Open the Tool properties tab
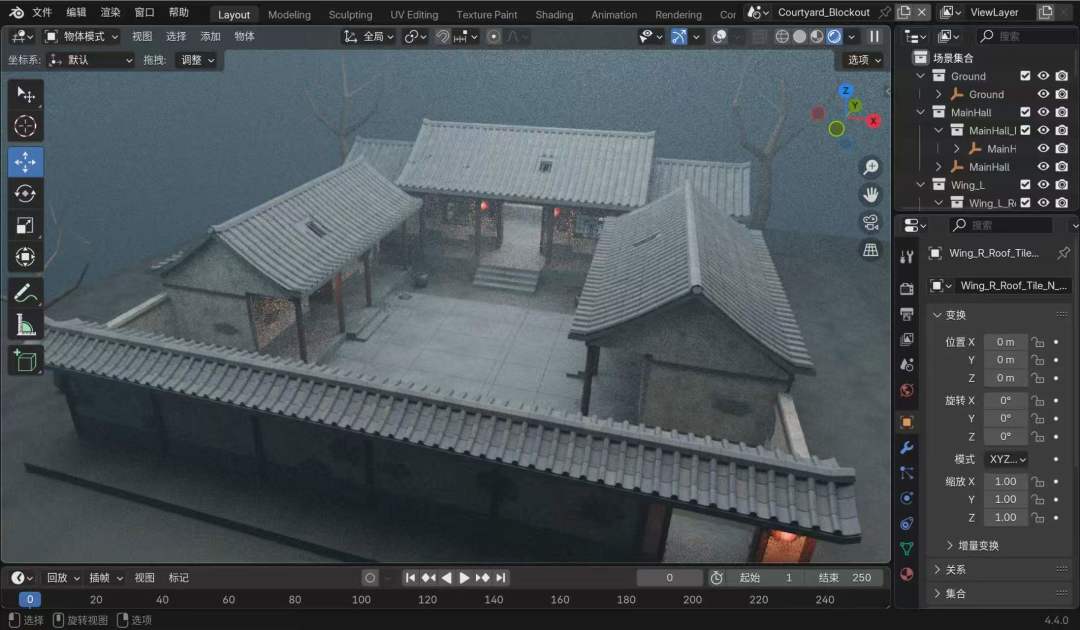This screenshot has width=1080, height=630. pyautogui.click(x=907, y=257)
